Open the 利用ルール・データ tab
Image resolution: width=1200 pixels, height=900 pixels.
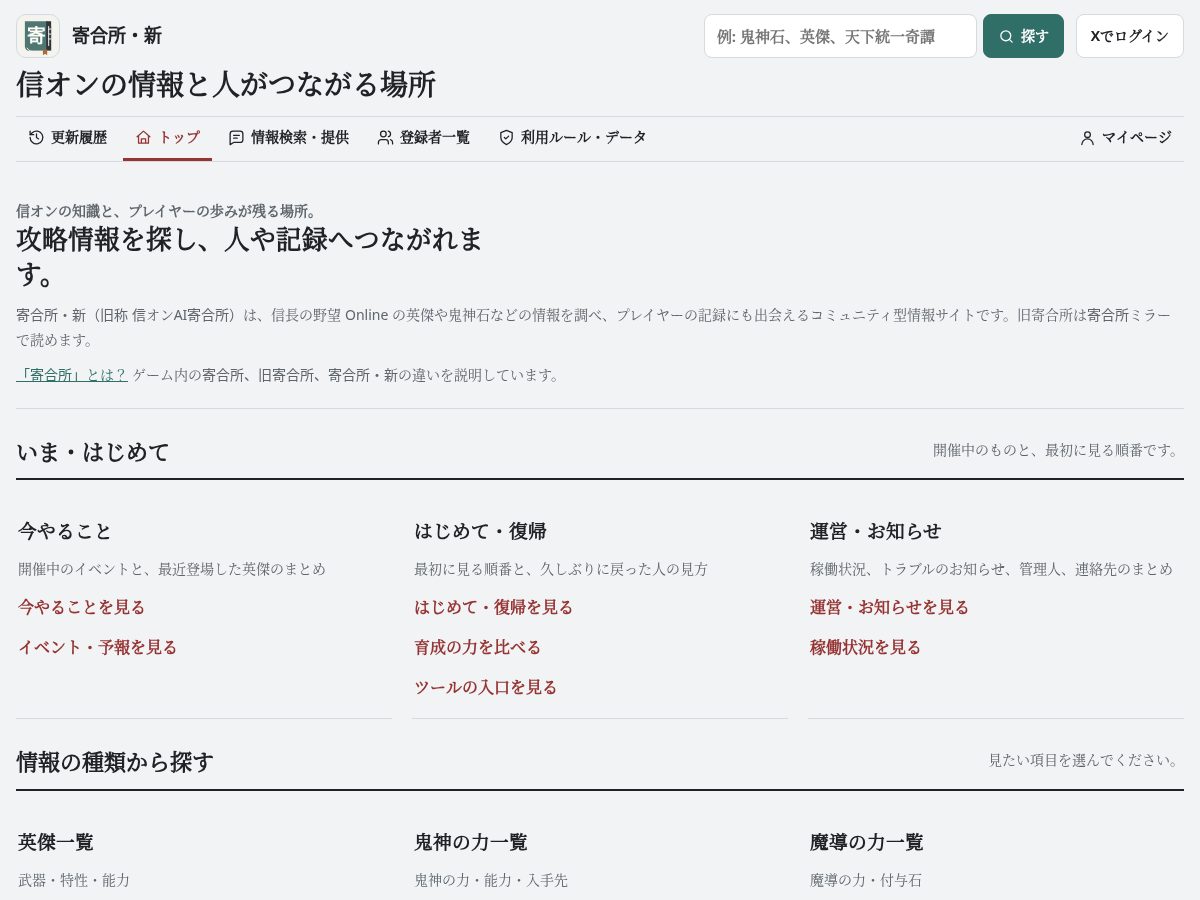click(x=572, y=138)
